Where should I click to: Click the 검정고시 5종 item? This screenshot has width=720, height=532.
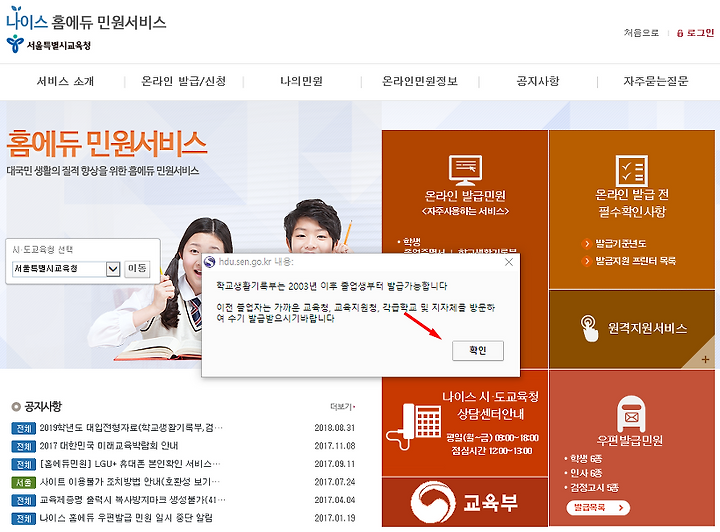pos(594,487)
